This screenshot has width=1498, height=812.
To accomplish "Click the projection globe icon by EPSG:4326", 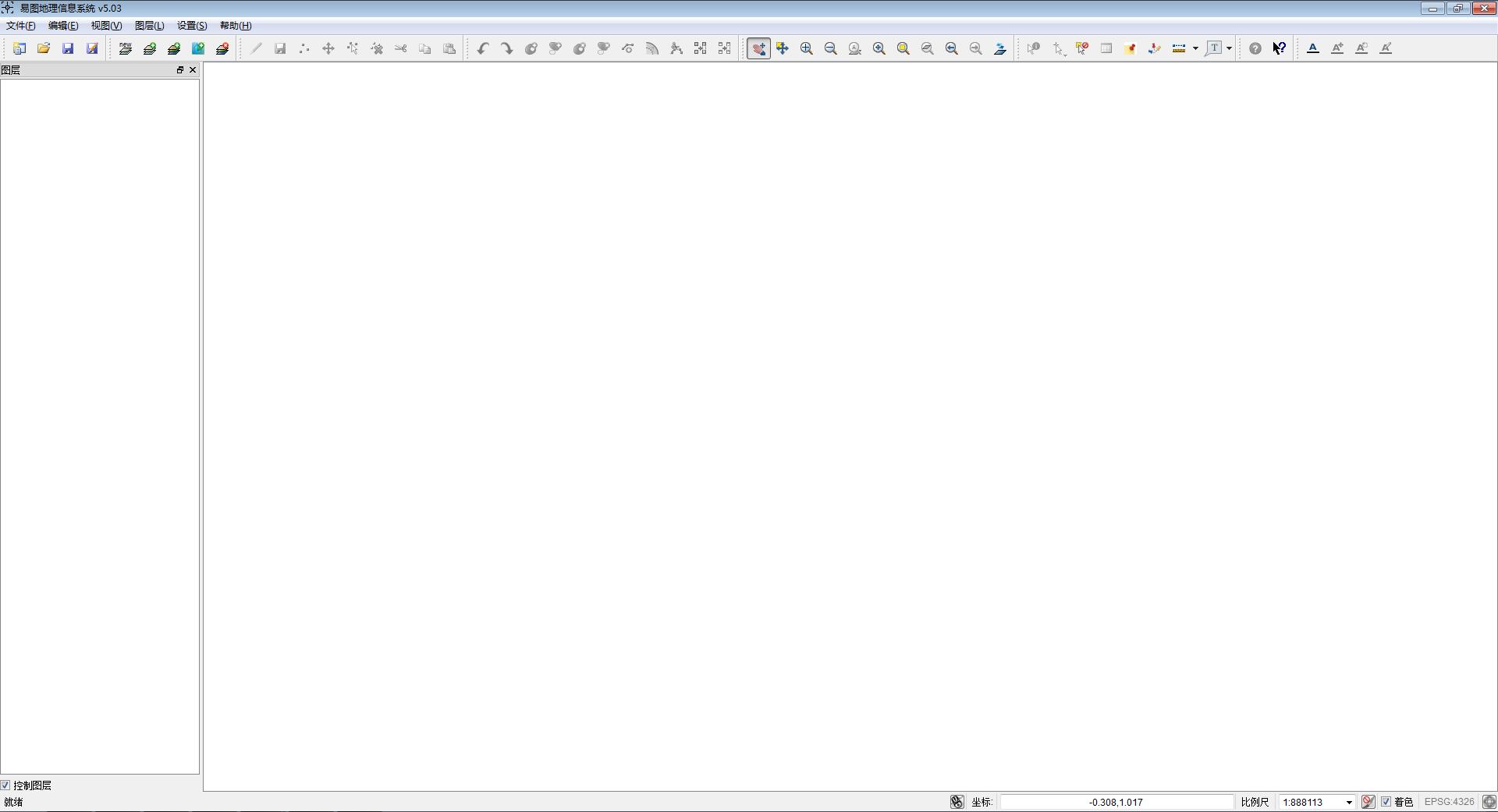I will click(1489, 802).
